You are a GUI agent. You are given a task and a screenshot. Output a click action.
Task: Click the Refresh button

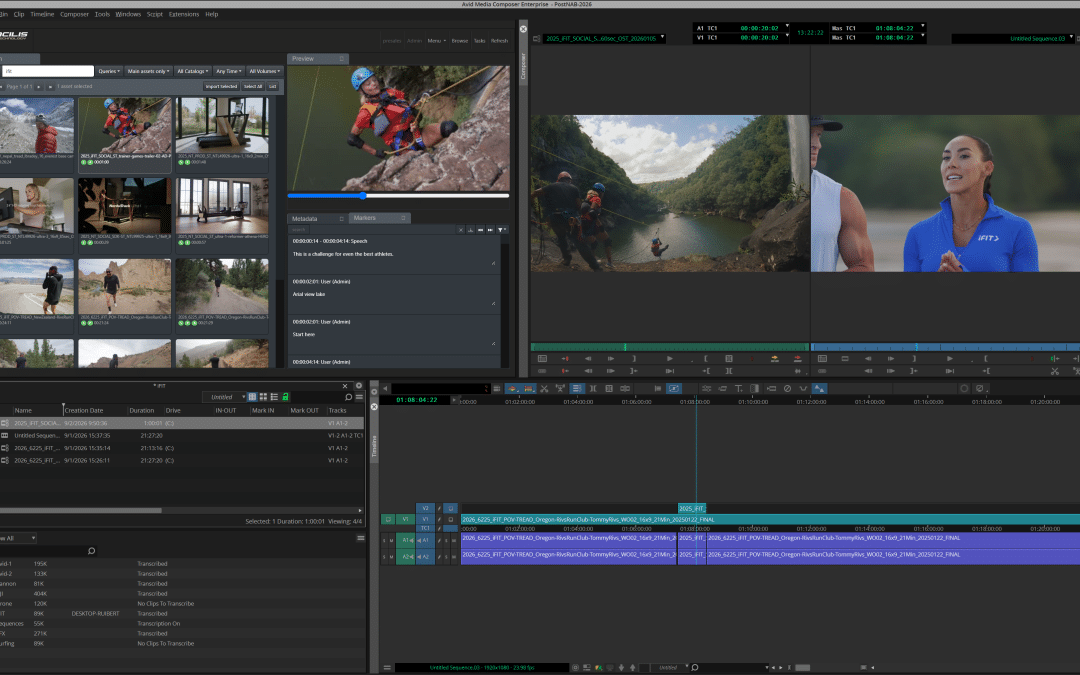point(499,41)
